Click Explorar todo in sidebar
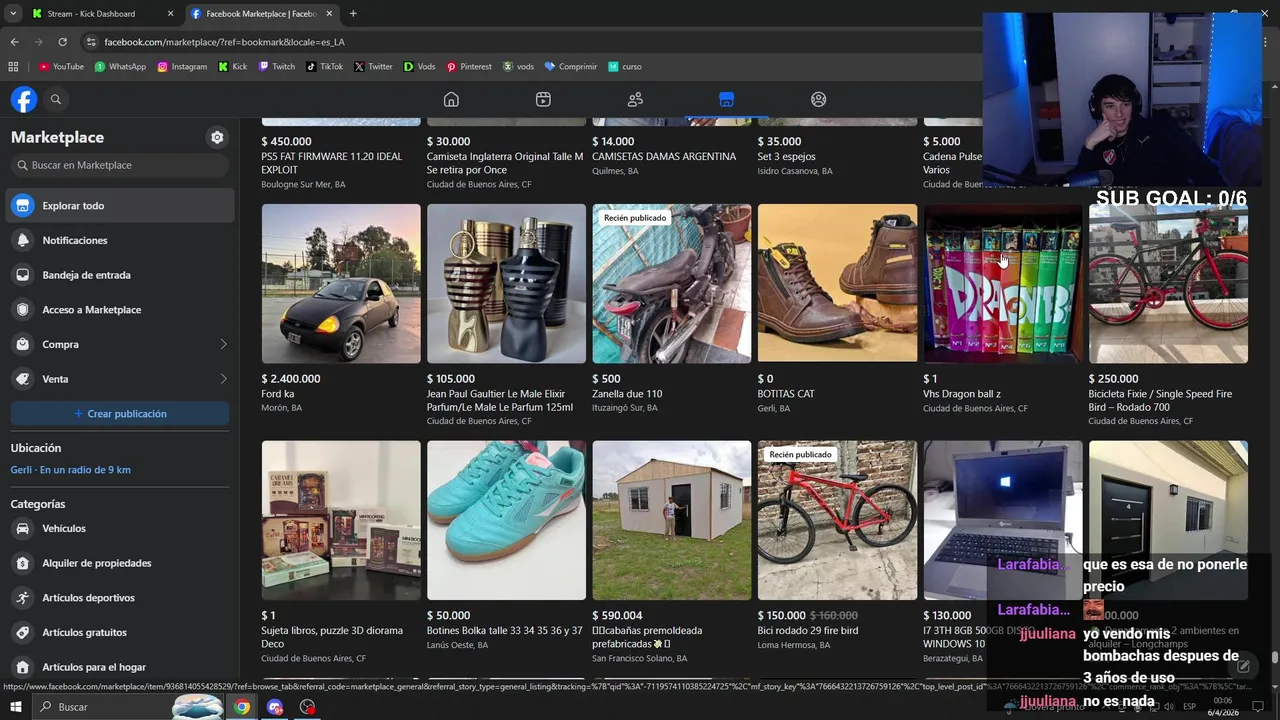This screenshot has width=1280, height=720. [x=120, y=205]
